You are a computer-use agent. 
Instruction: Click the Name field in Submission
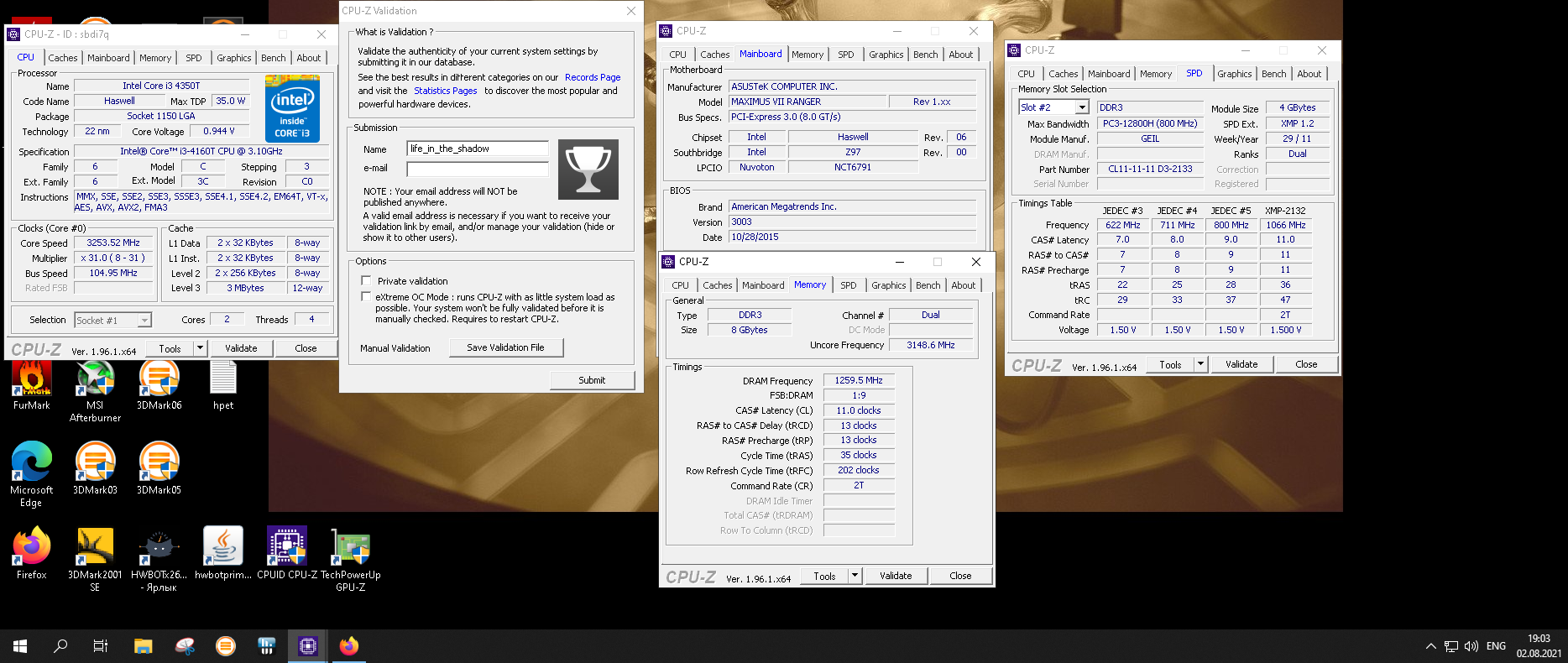point(478,149)
